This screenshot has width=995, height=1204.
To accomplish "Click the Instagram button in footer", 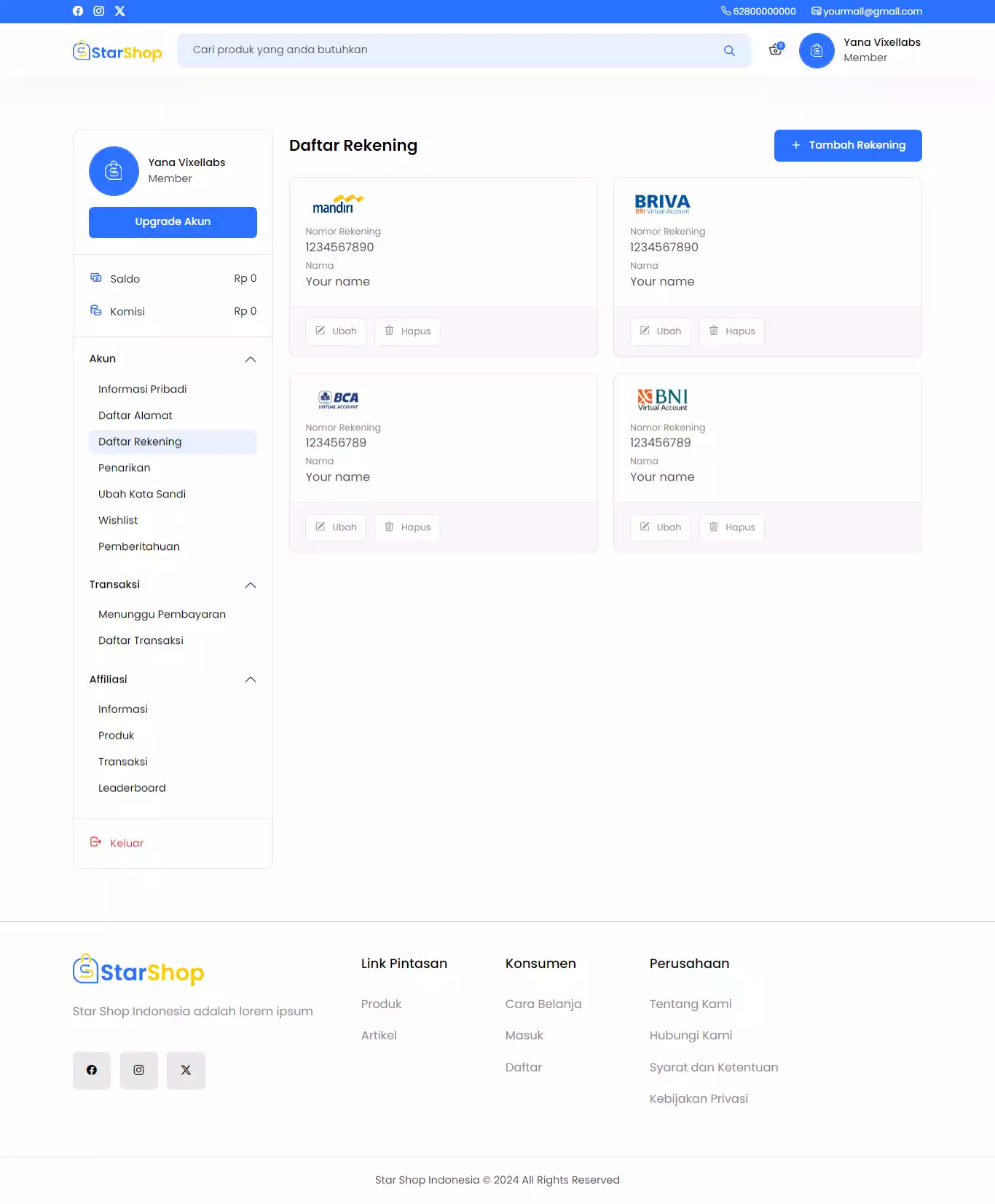I will pos(138,1070).
